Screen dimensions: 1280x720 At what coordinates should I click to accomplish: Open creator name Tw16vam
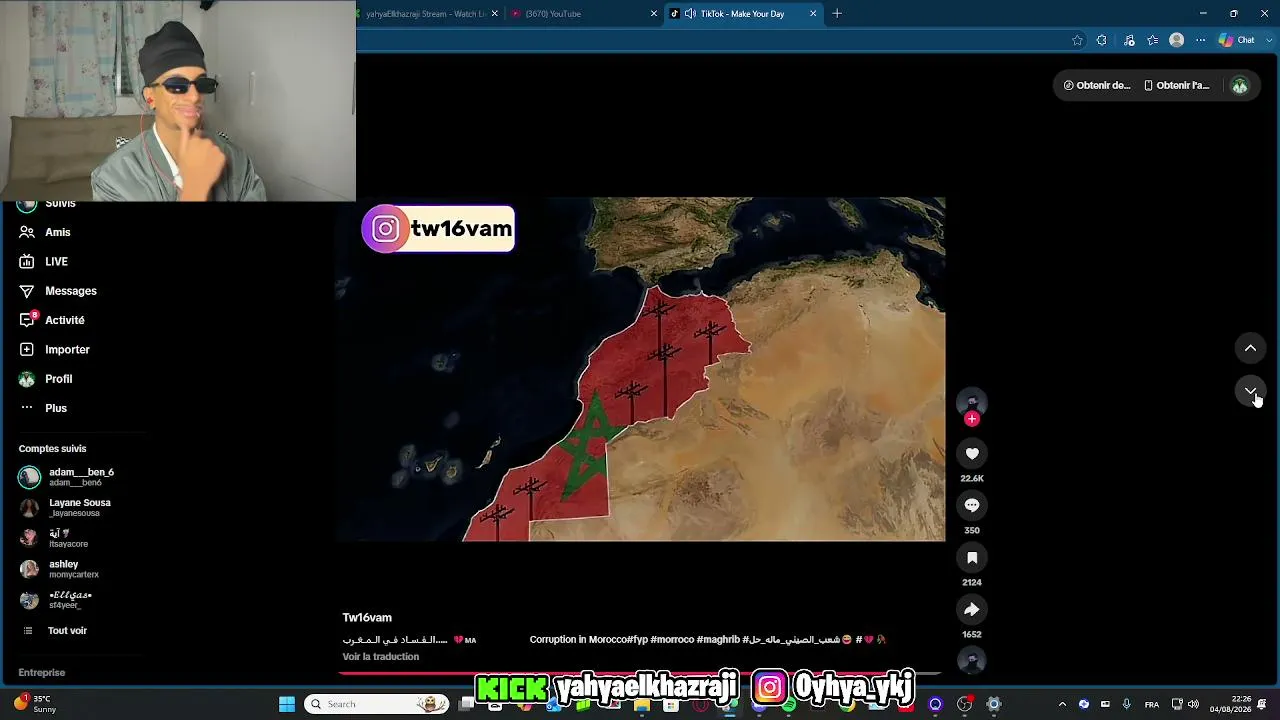pyautogui.click(x=367, y=618)
